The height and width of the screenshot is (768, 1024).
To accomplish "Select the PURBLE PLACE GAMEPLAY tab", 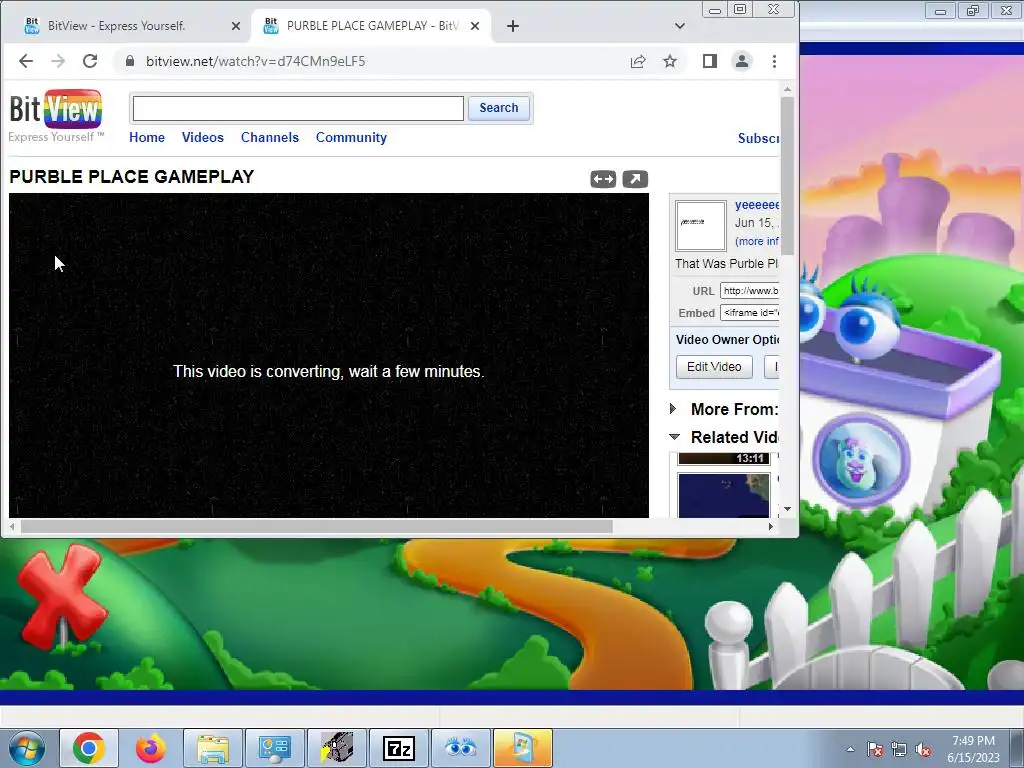I will click(x=371, y=26).
